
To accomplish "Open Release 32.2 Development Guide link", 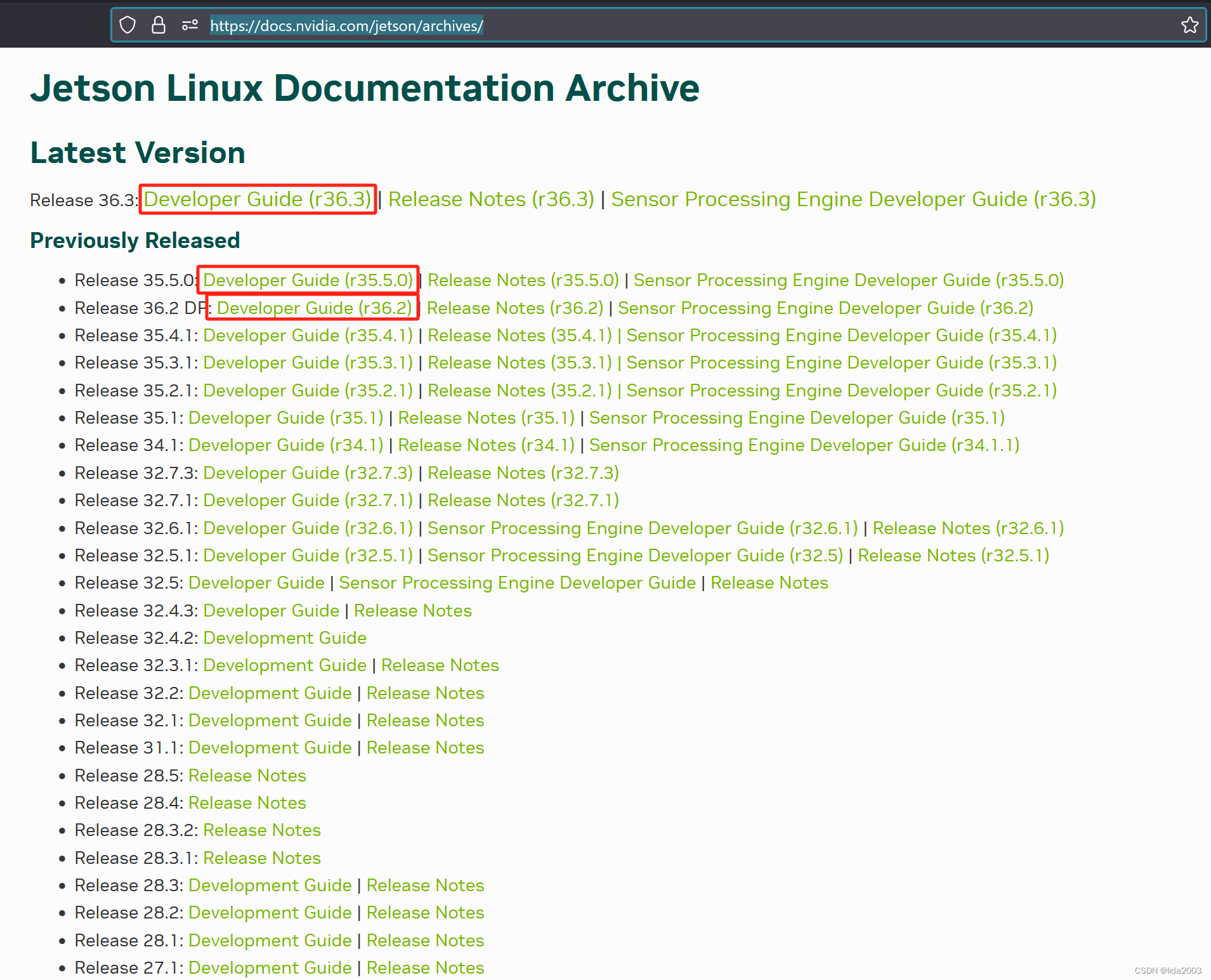I will coord(270,693).
